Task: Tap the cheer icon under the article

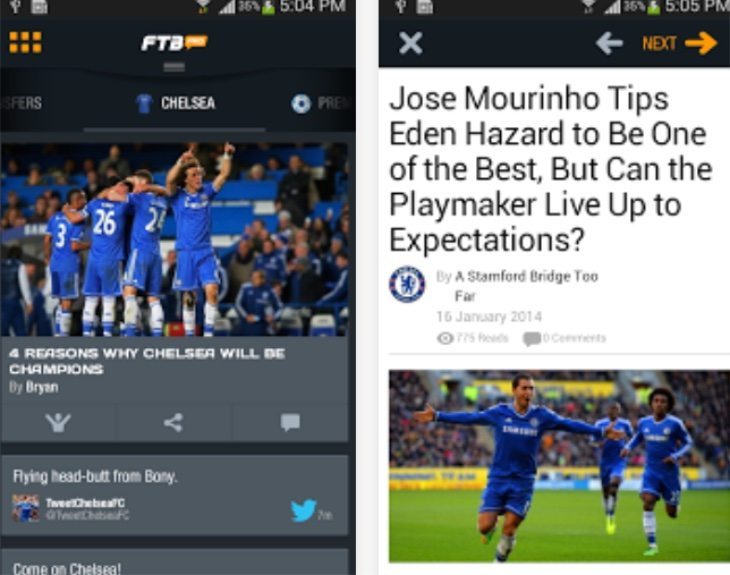Action: [x=58, y=423]
